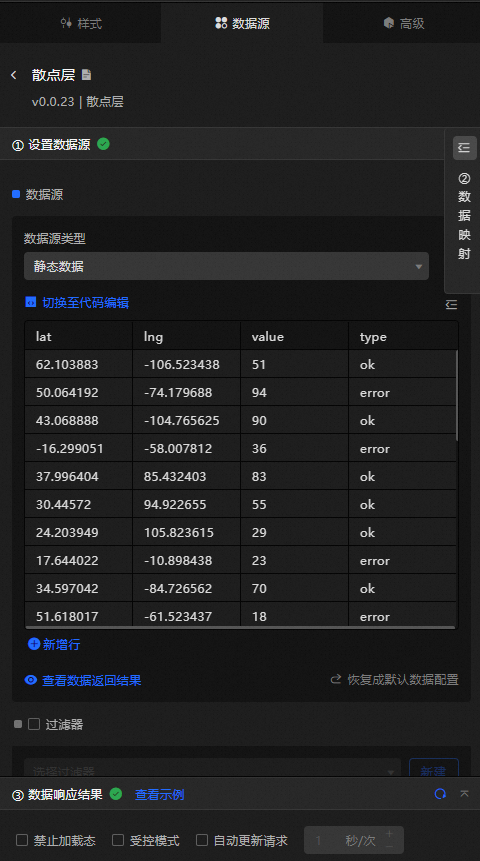Select the cell 17.644022
The image size is (480, 861).
pyautogui.click(x=79, y=560)
